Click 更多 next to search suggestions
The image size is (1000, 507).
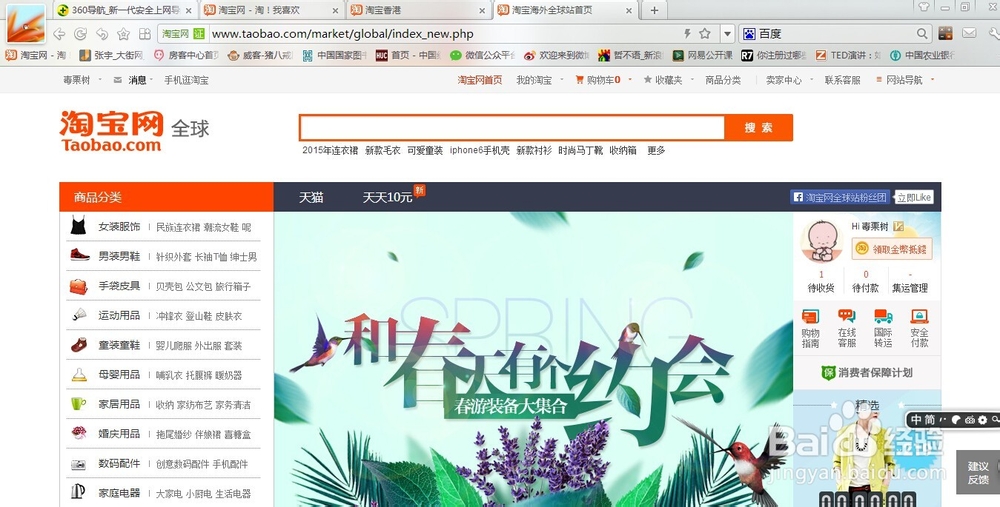(x=656, y=151)
